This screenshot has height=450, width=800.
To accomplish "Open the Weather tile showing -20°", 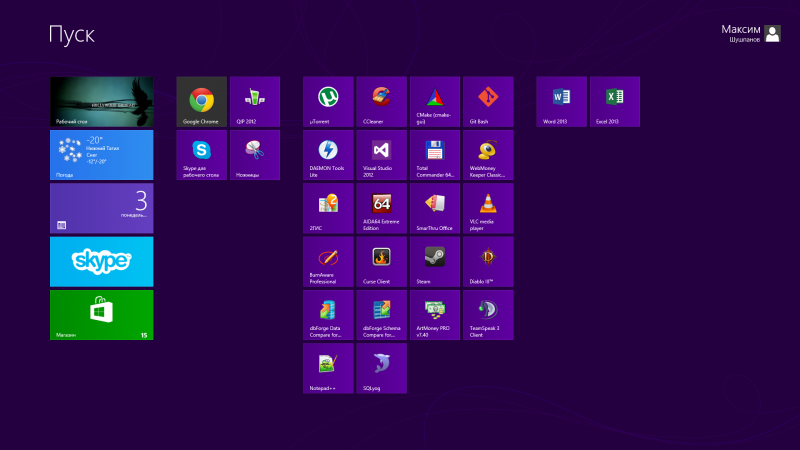I will point(102,155).
